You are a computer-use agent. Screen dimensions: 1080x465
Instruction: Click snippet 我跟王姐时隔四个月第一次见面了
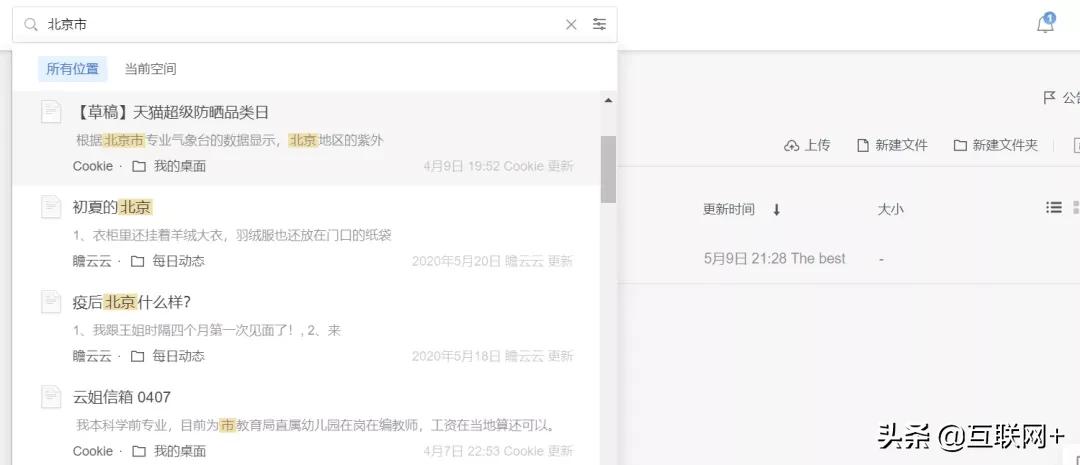coord(207,331)
